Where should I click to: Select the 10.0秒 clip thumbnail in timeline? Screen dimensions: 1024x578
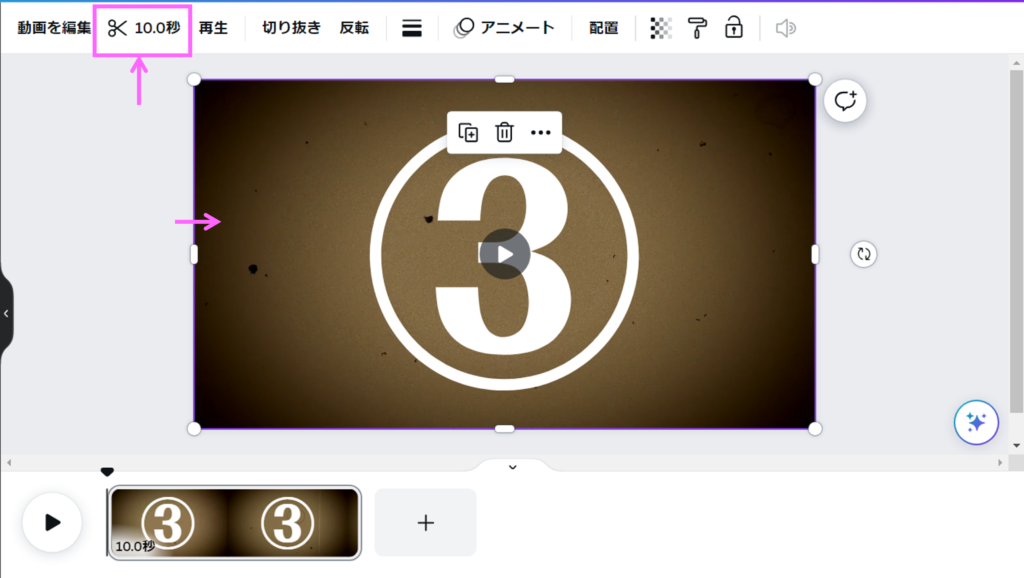point(234,522)
